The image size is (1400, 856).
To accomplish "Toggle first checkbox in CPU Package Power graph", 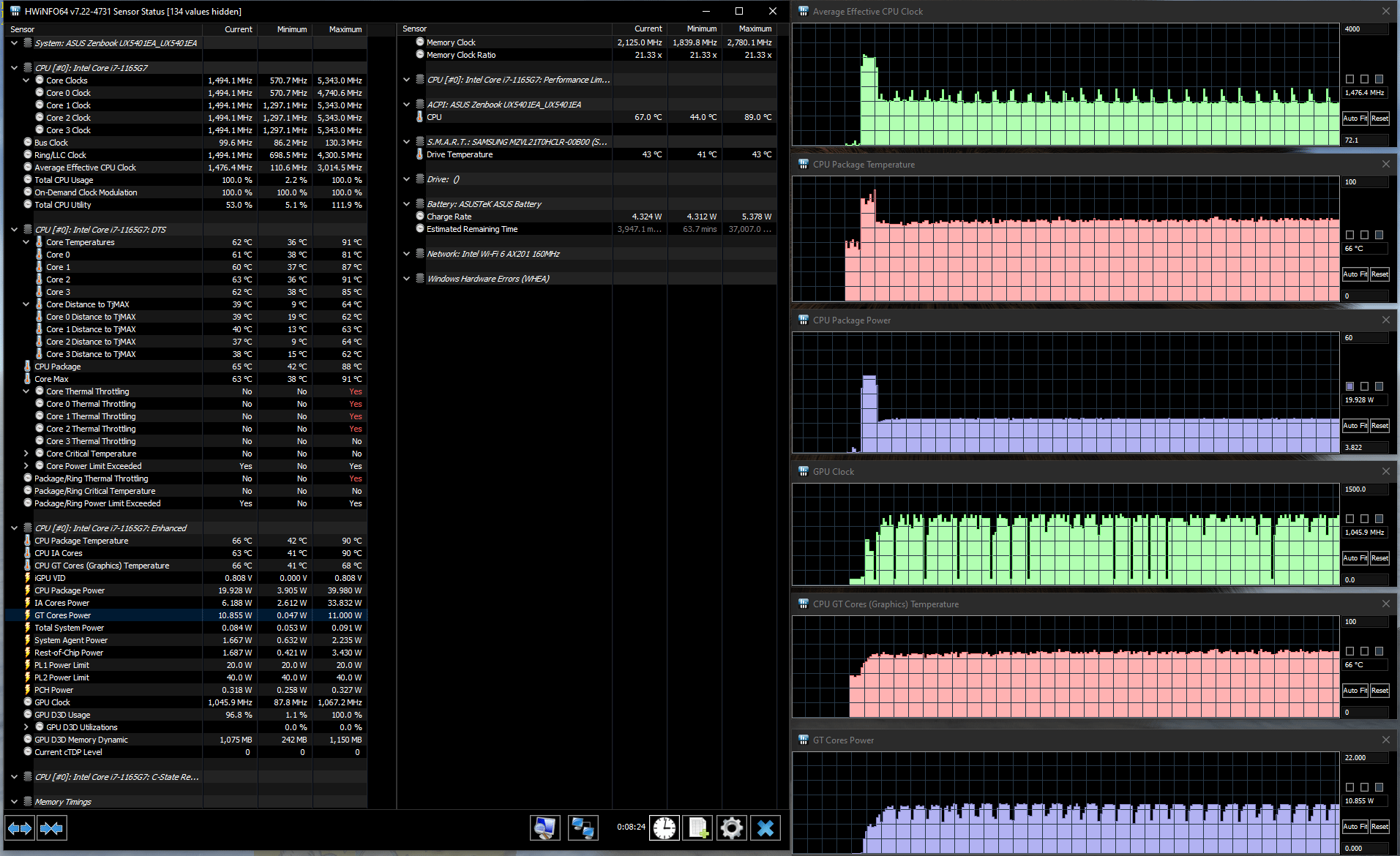I will [x=1350, y=386].
